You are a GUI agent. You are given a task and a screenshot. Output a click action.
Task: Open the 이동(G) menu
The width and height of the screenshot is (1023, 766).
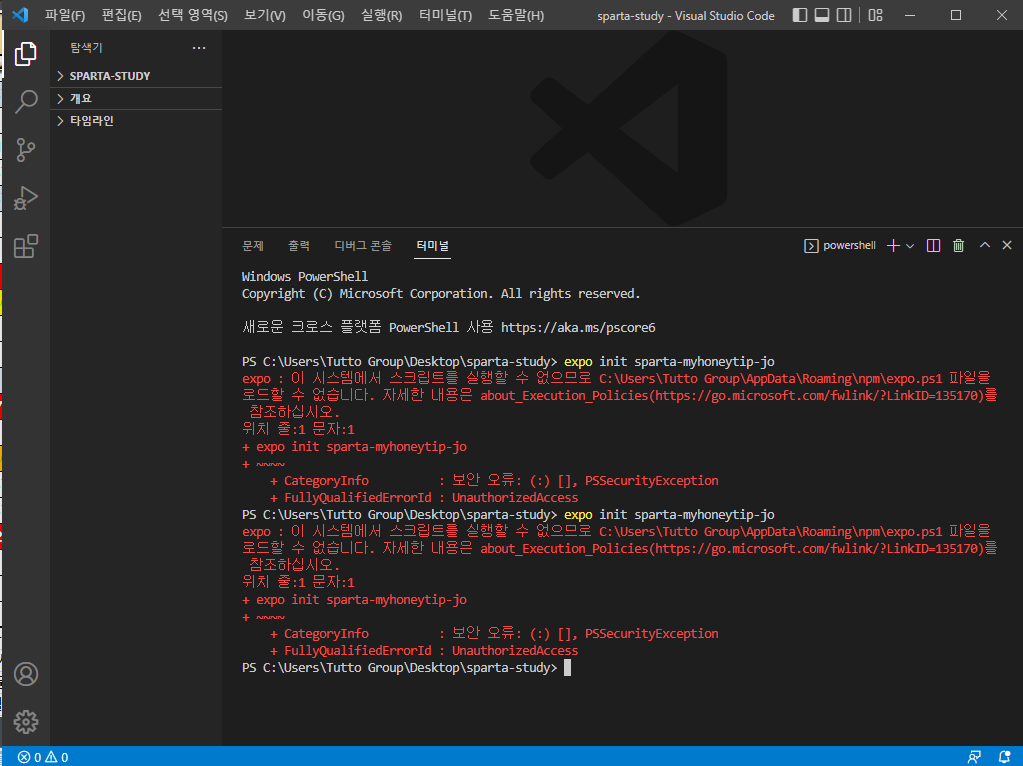pyautogui.click(x=323, y=15)
